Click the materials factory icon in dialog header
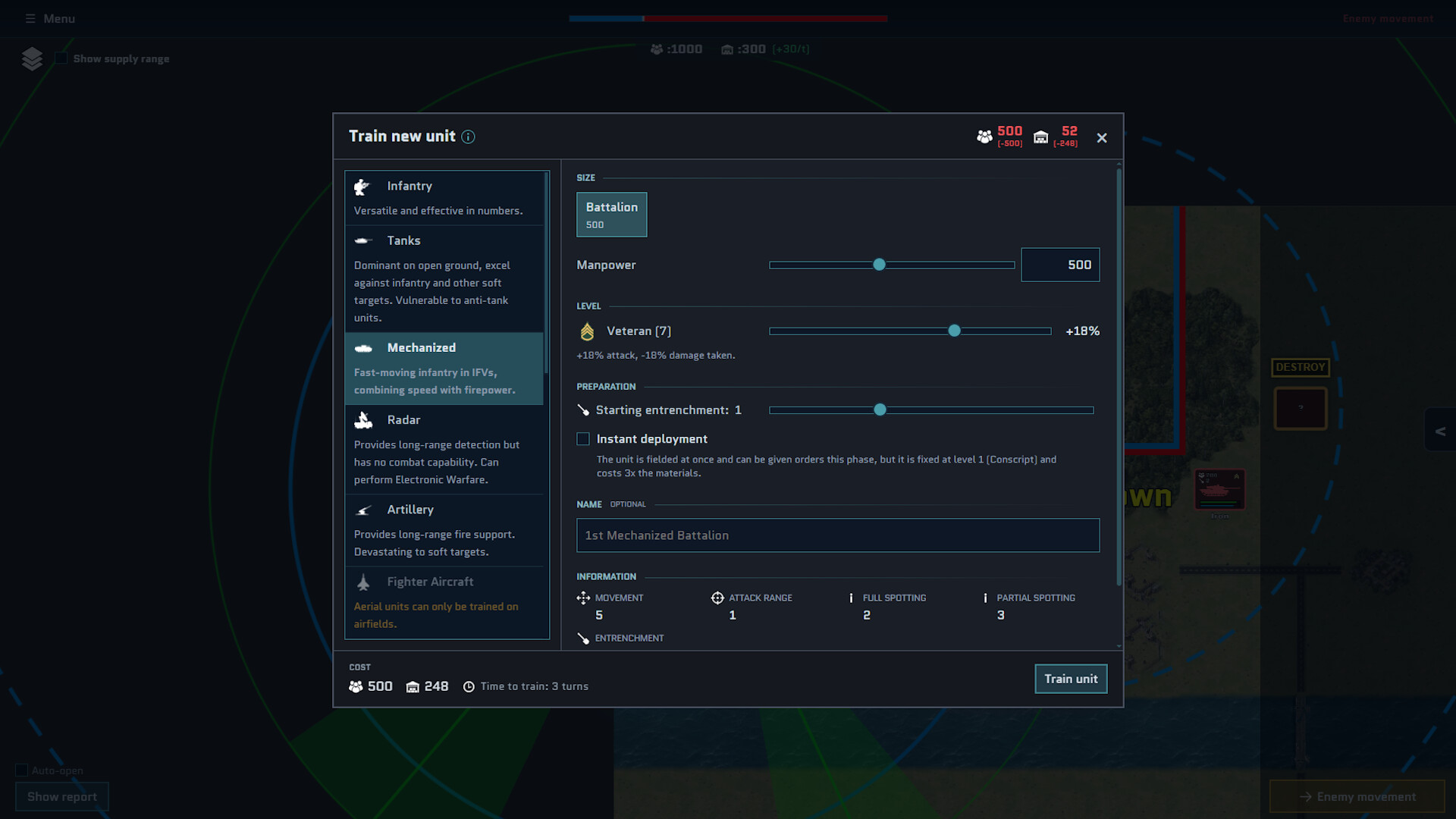This screenshot has width=1456, height=819. tap(1041, 136)
